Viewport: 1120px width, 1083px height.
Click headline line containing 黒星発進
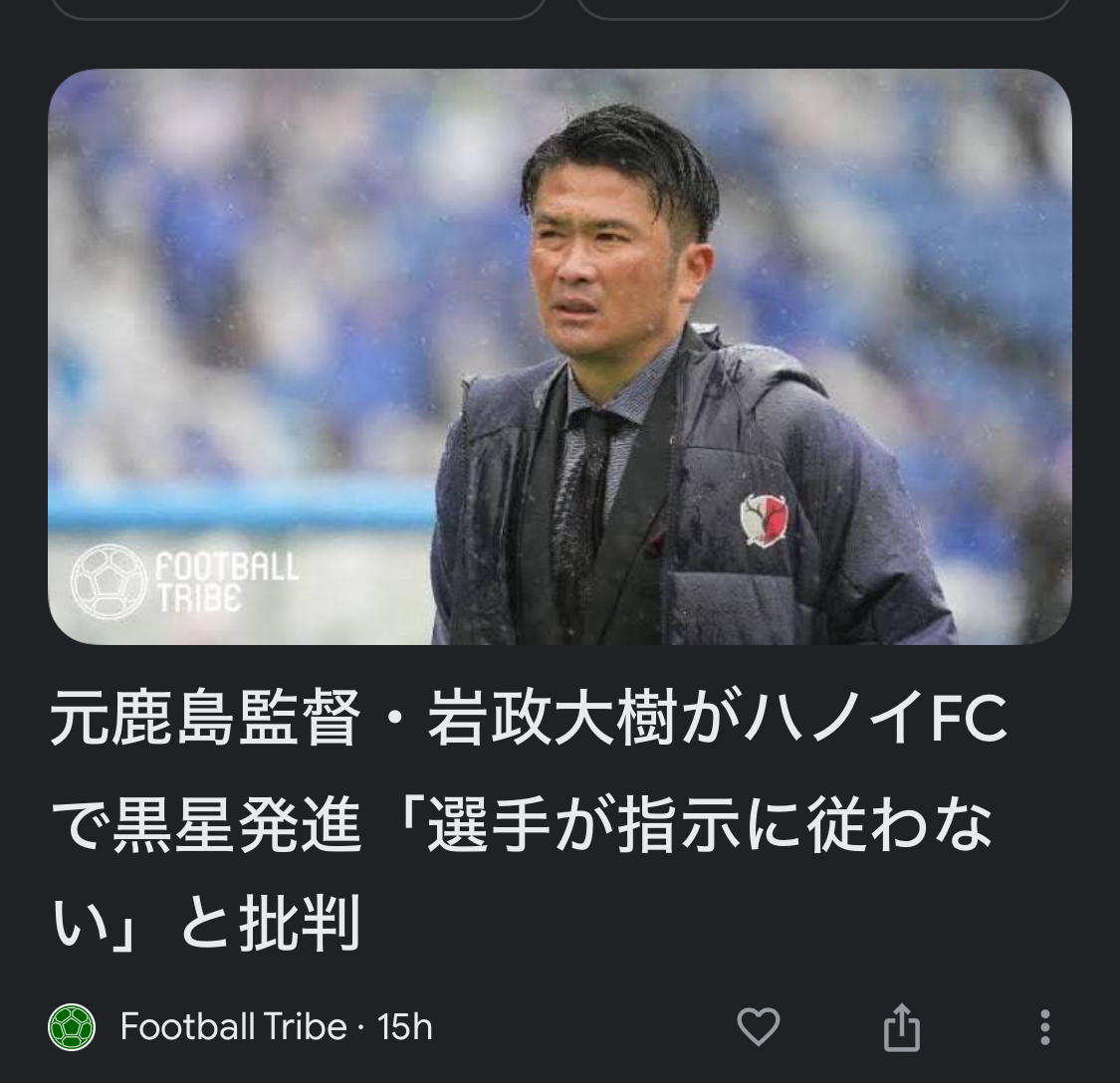click(x=522, y=824)
